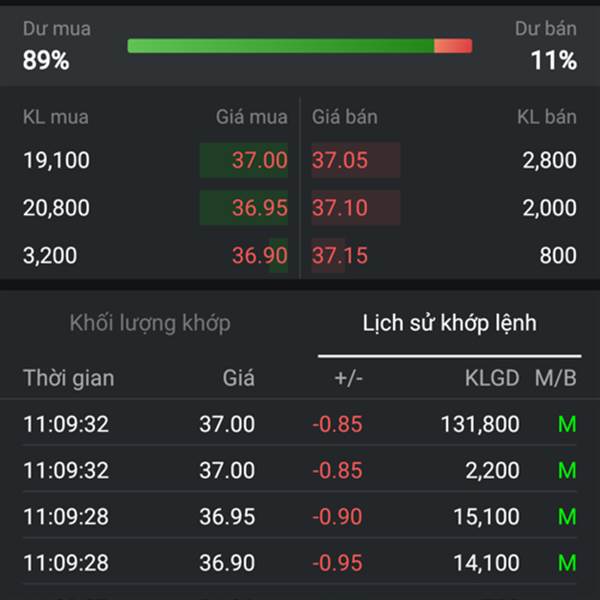This screenshot has width=600, height=600.
Task: Click the KLGD column header
Action: tap(492, 378)
